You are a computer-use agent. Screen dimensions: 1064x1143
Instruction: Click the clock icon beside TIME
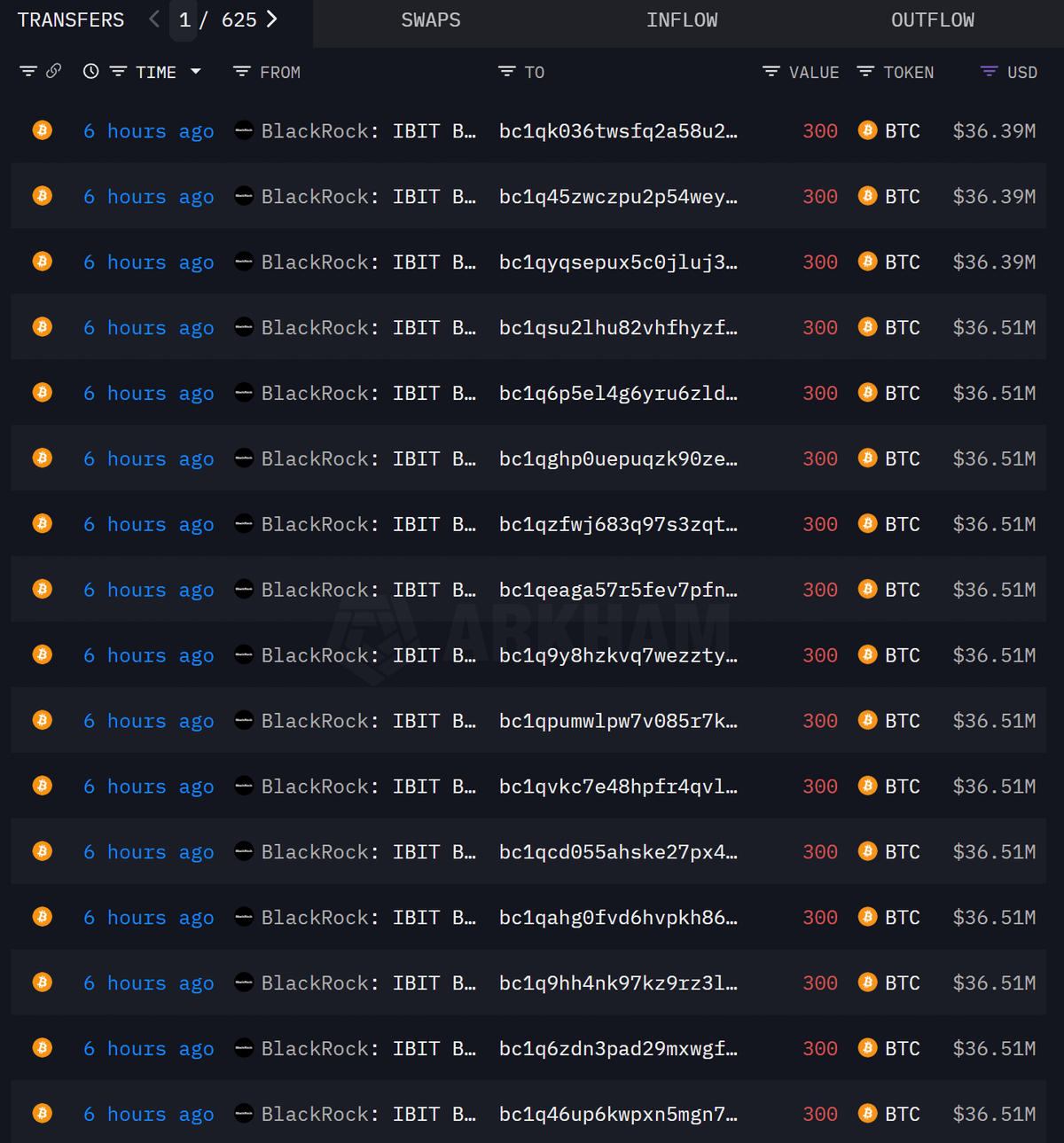pos(90,71)
